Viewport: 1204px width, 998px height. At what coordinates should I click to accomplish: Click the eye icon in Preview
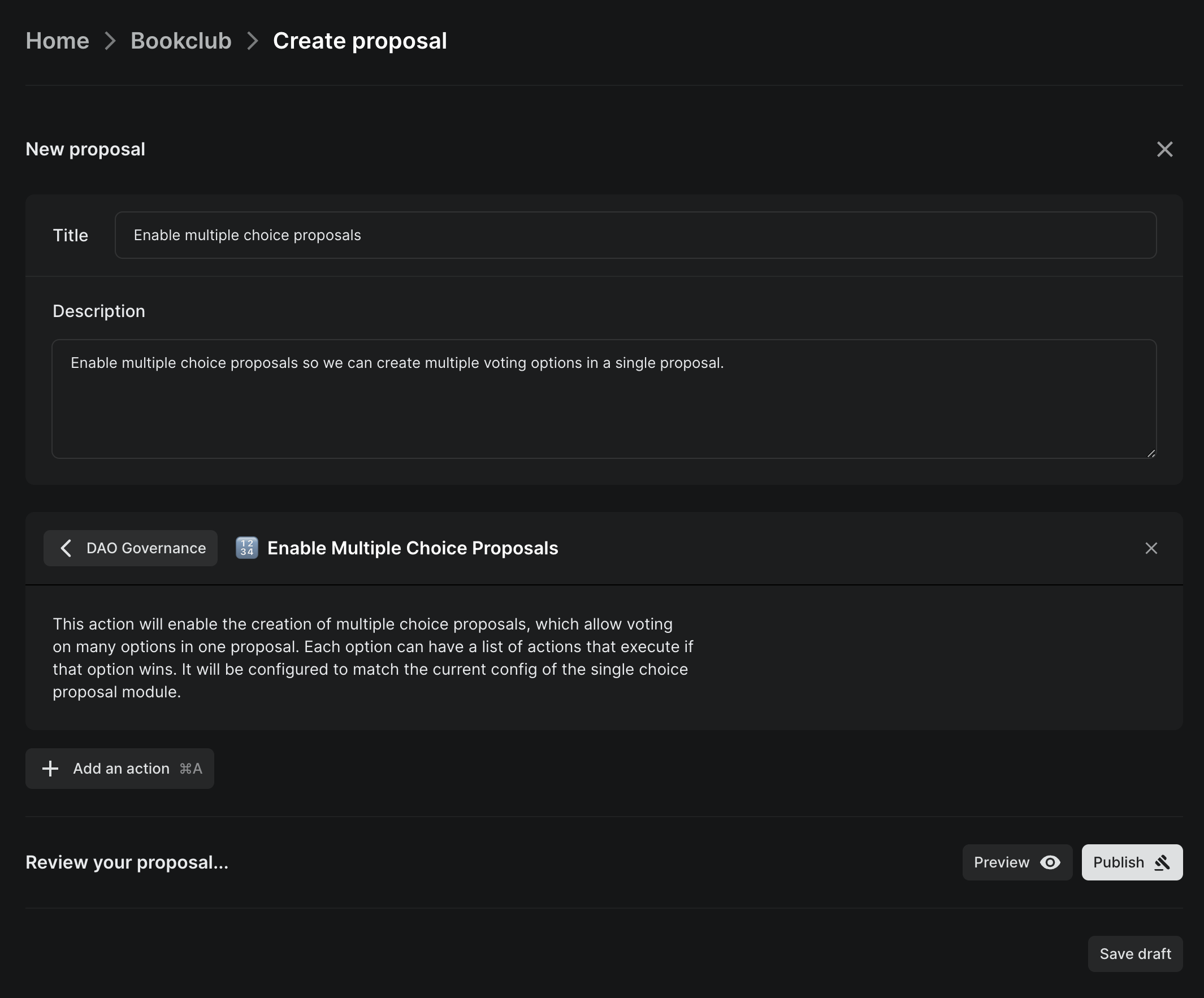click(1050, 862)
